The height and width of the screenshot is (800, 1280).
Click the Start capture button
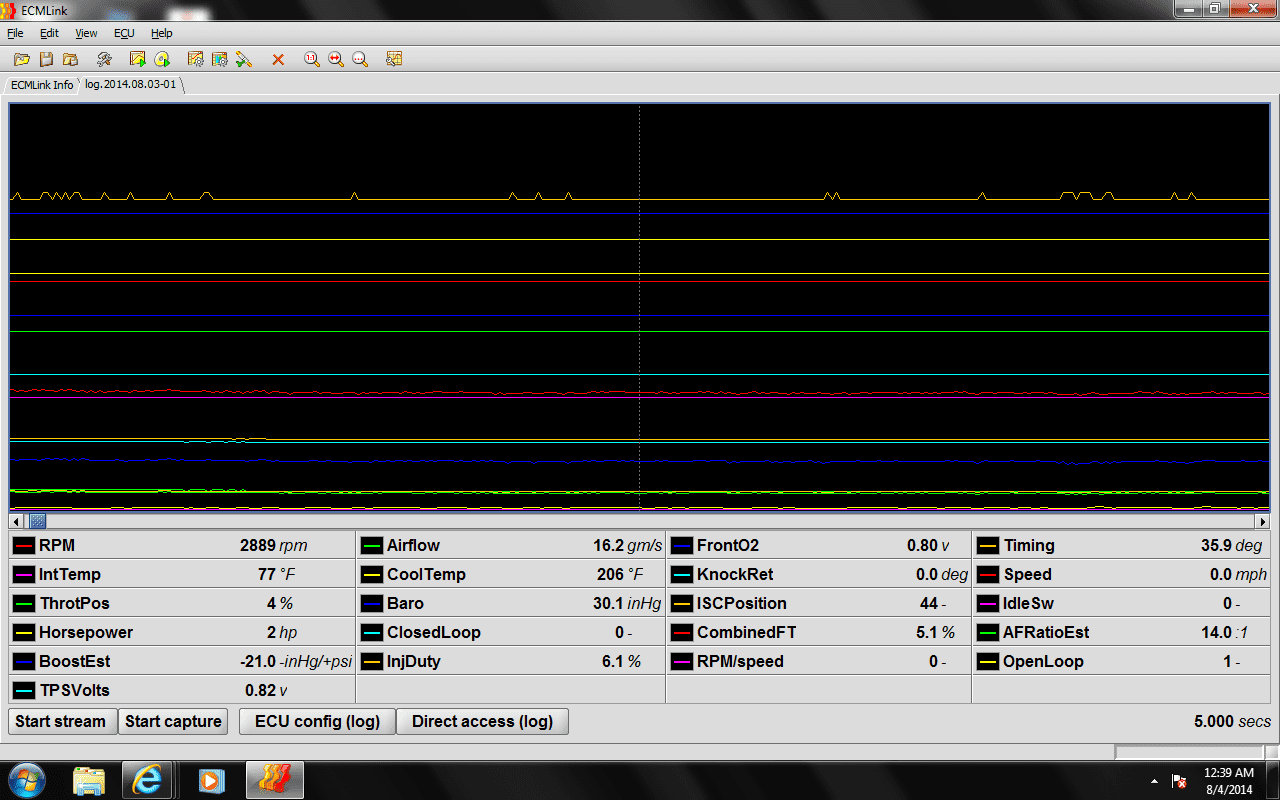pyautogui.click(x=173, y=721)
